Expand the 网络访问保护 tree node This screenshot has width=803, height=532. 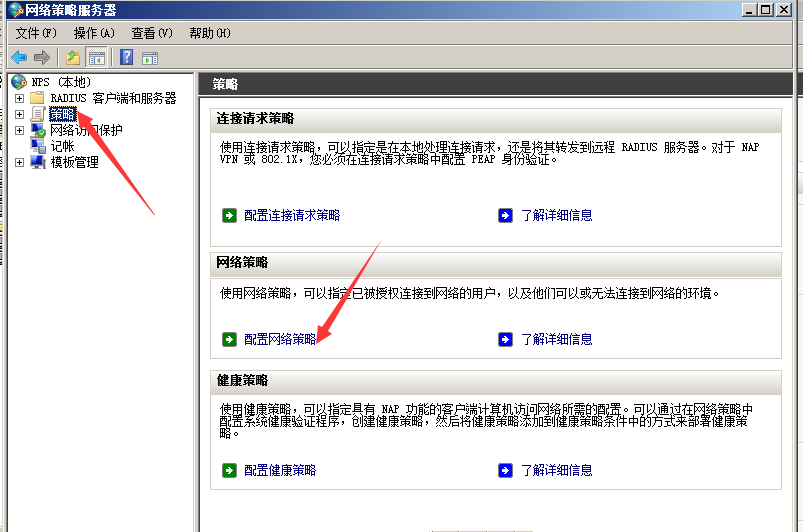point(19,130)
